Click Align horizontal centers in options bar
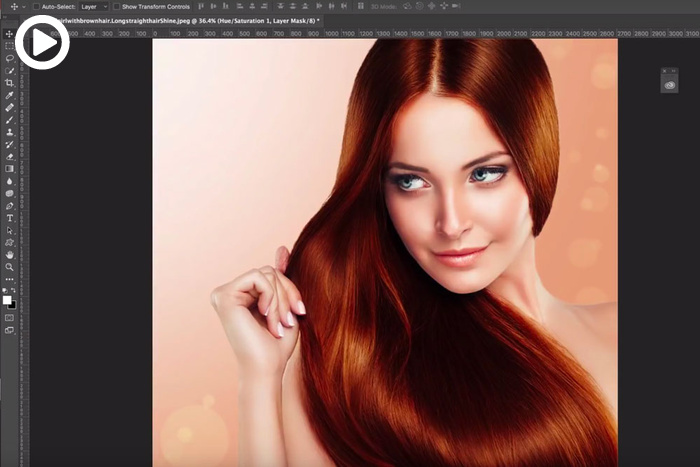The width and height of the screenshot is (700, 467). pos(252,6)
